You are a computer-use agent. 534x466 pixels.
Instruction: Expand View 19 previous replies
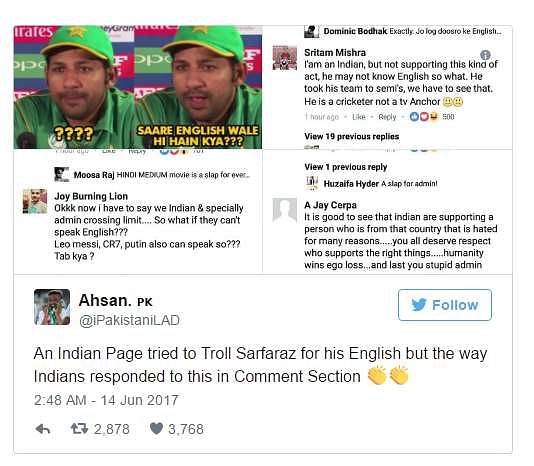click(x=351, y=136)
